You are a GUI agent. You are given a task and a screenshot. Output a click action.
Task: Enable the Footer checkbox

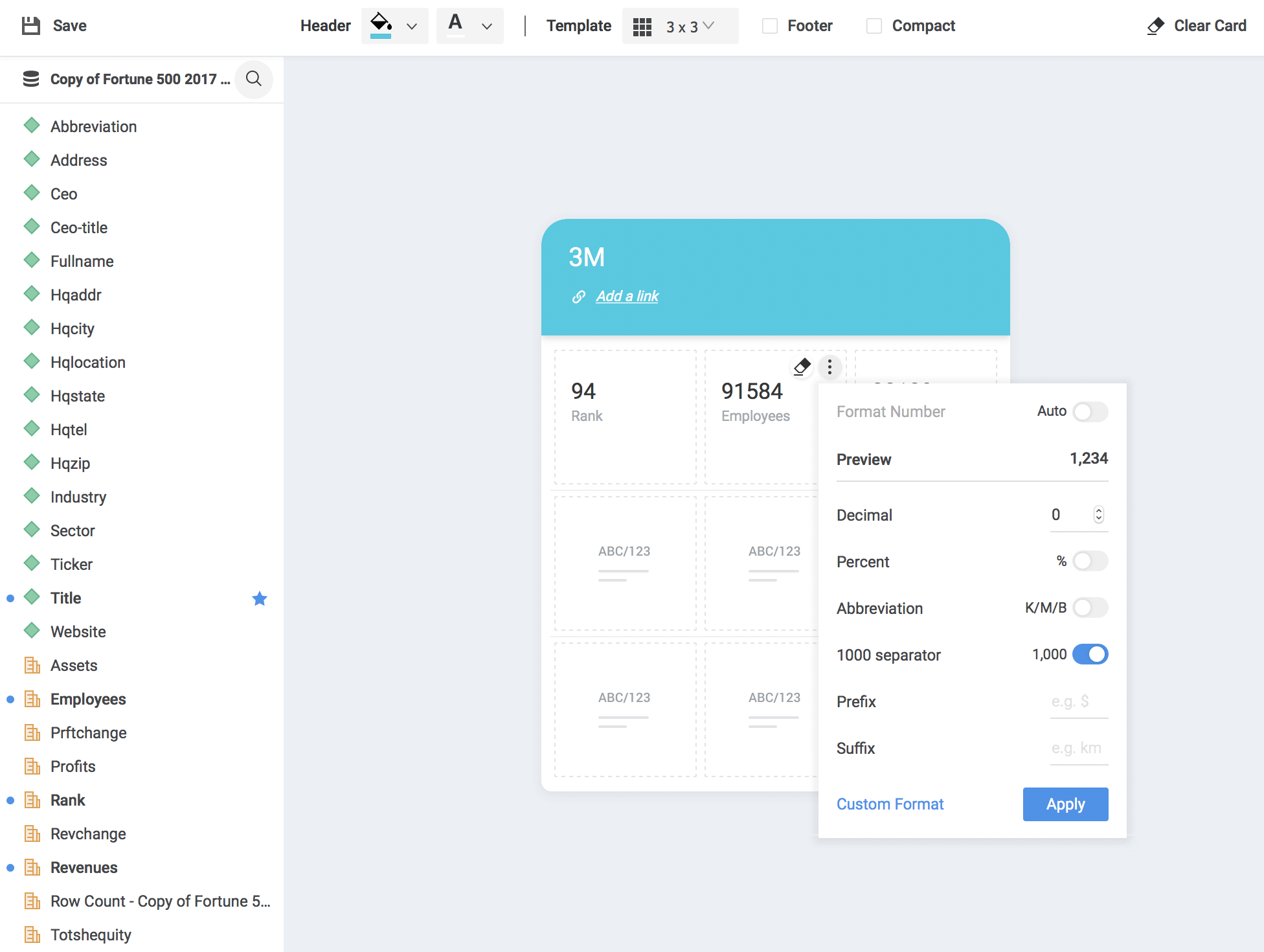[x=769, y=26]
